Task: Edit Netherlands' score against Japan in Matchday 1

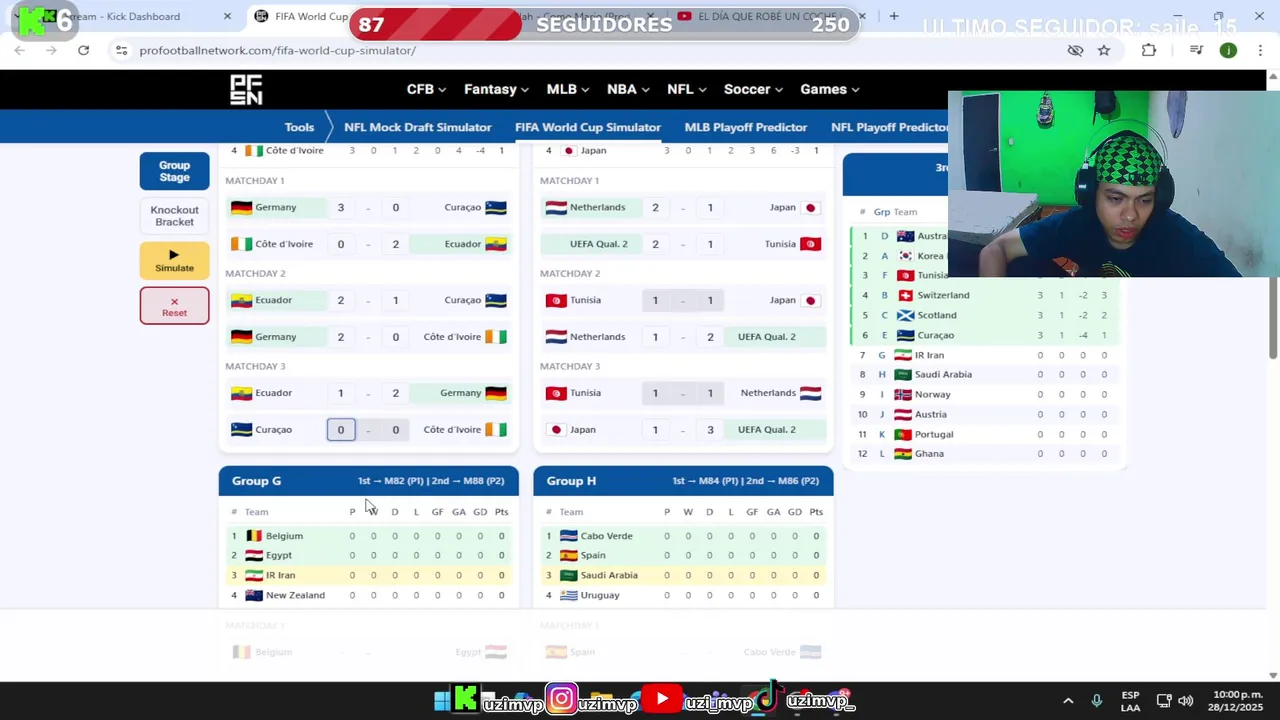Action: pos(655,208)
